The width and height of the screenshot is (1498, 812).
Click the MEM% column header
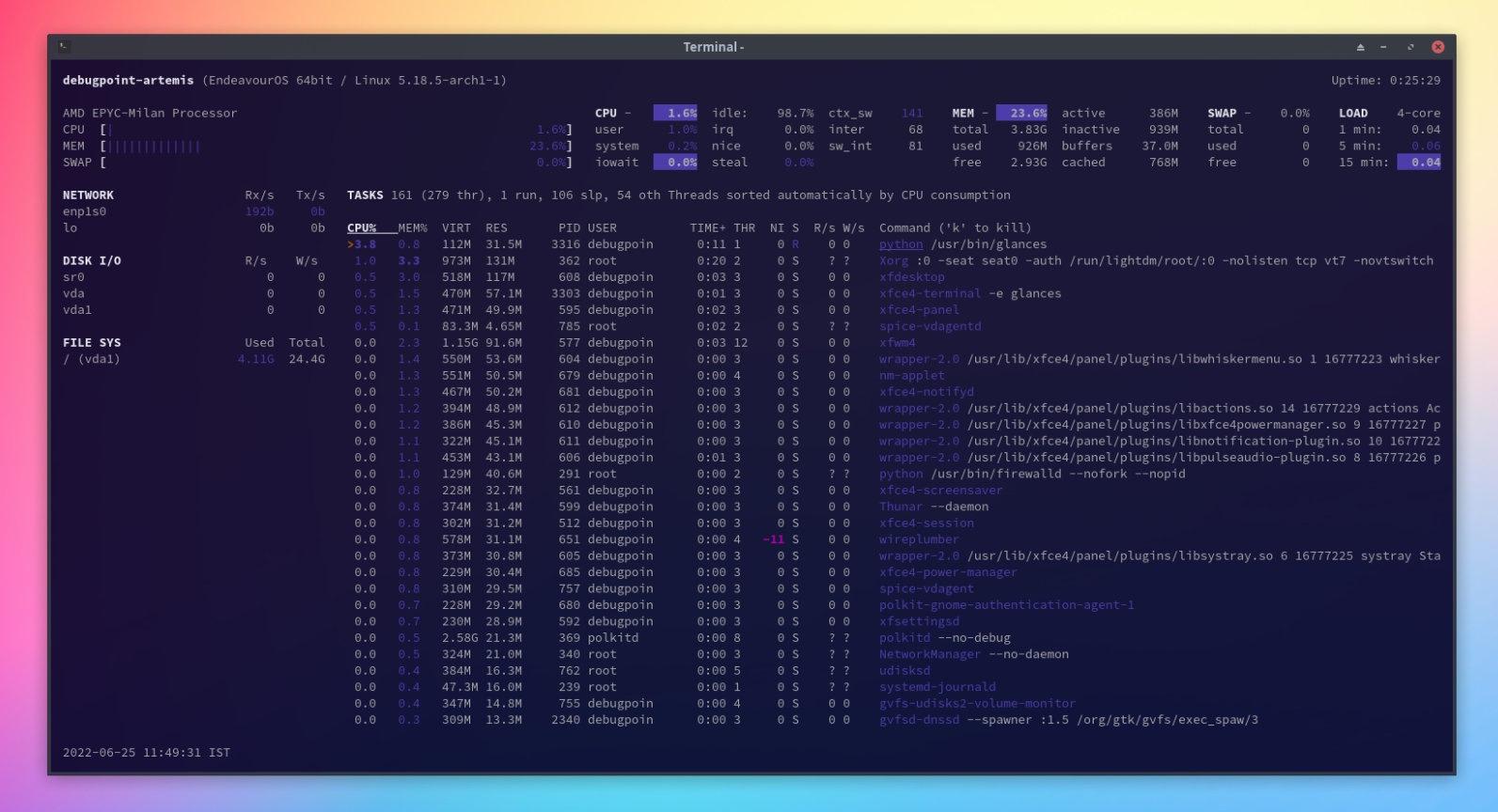[x=412, y=228]
